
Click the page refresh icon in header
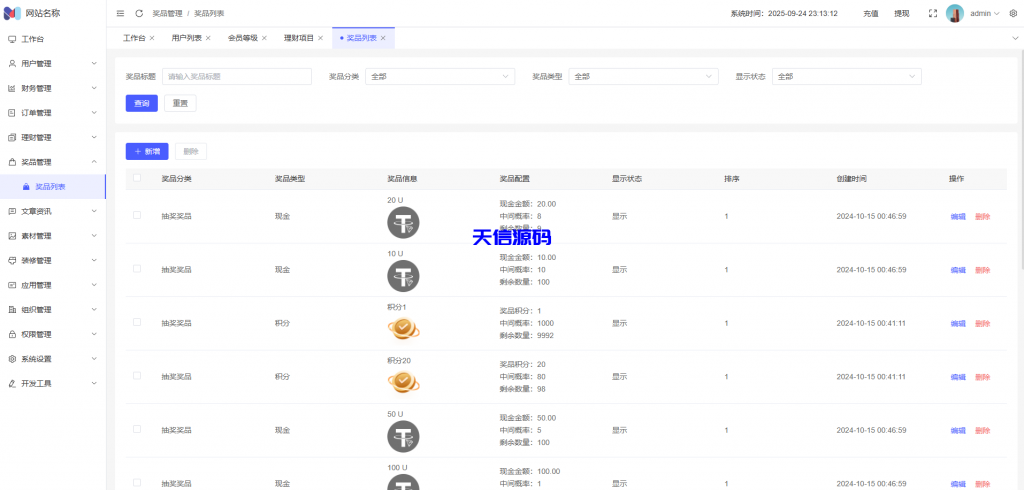tap(139, 13)
